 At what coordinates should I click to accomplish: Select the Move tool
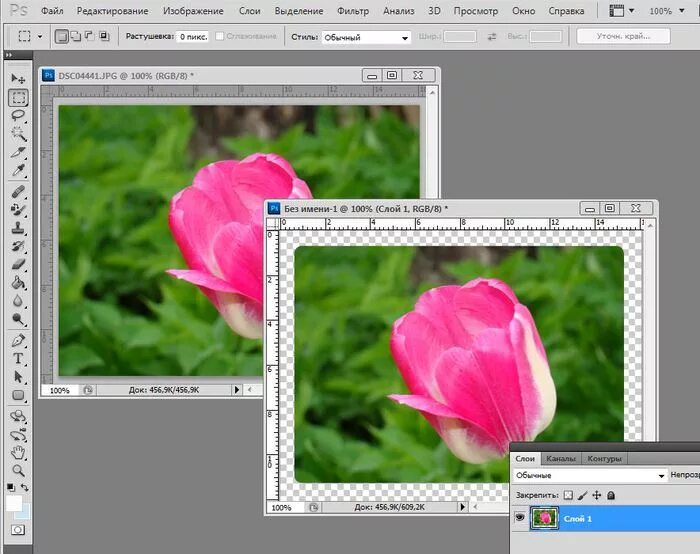coord(18,79)
